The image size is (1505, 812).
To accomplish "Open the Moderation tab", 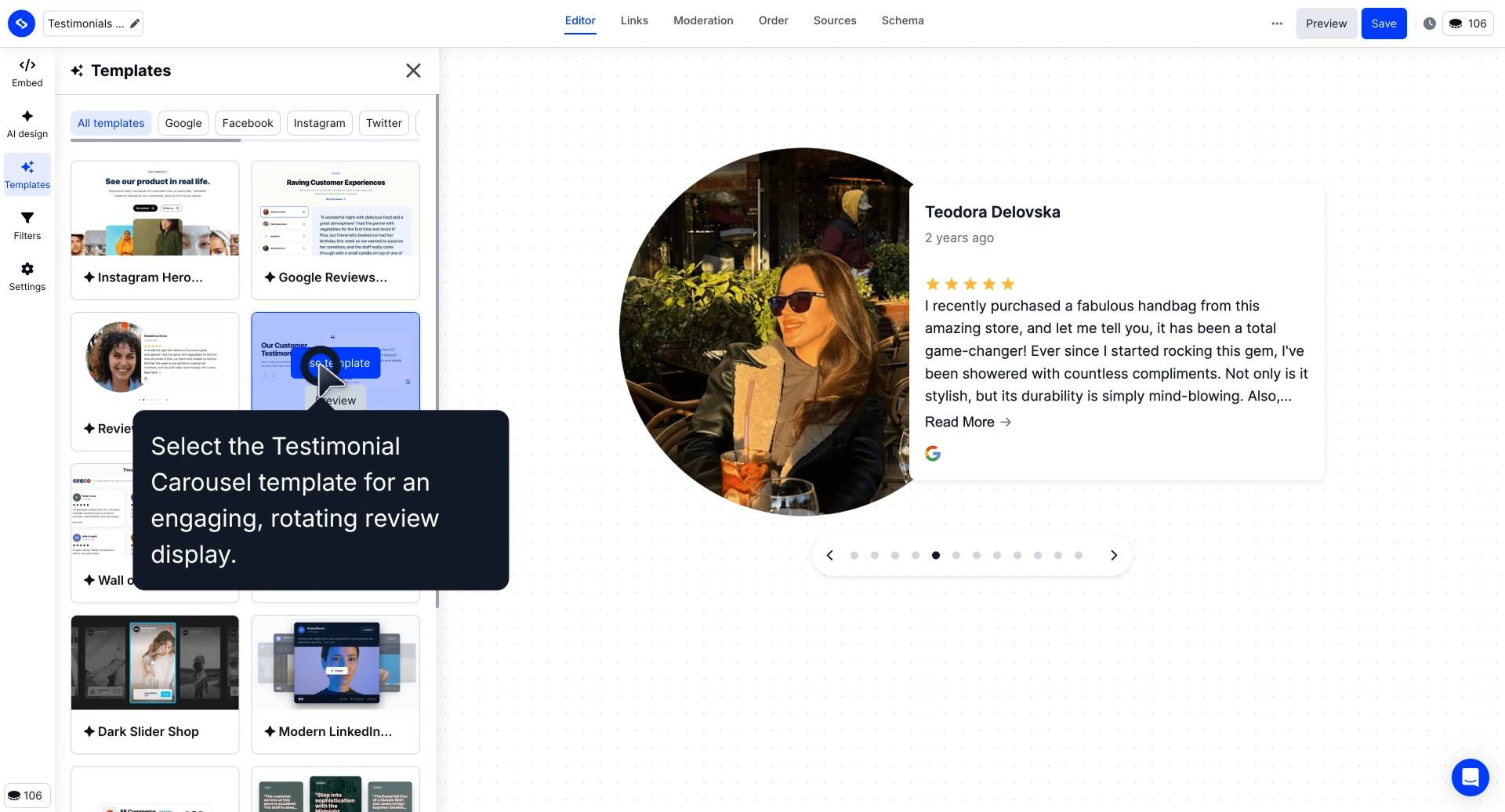I will tap(703, 21).
